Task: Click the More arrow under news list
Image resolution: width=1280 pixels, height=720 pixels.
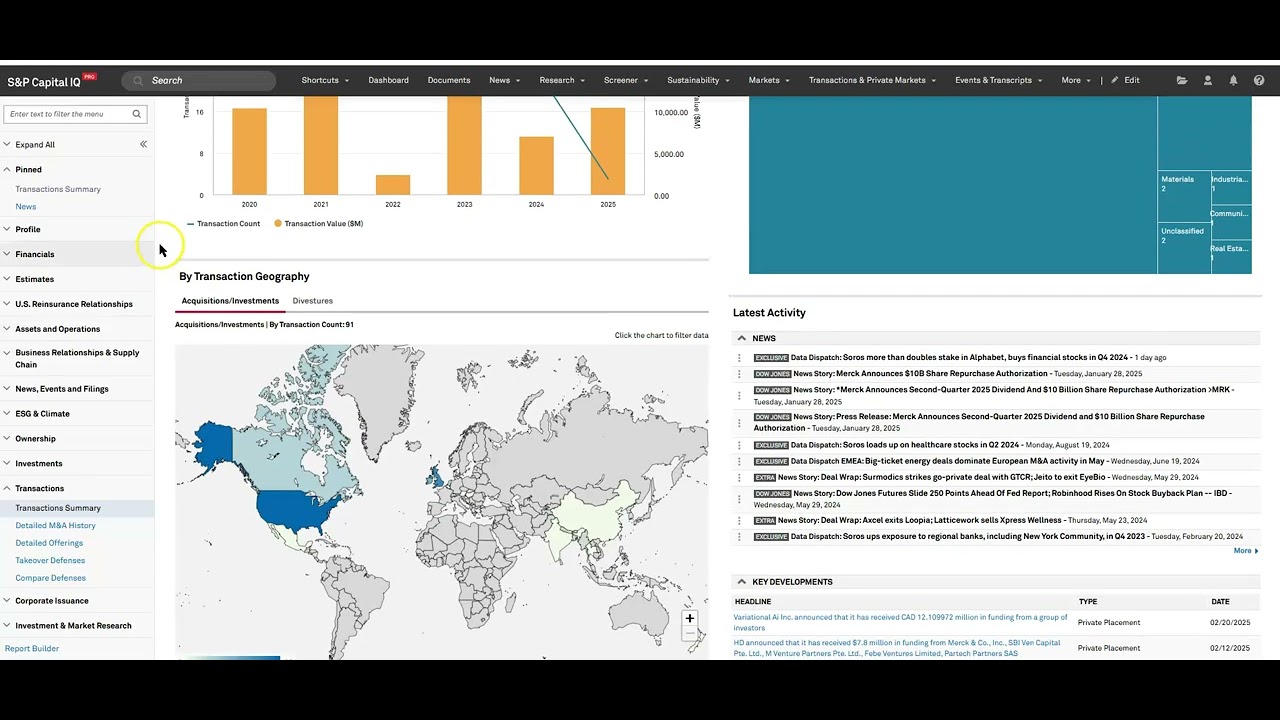Action: 1246,551
